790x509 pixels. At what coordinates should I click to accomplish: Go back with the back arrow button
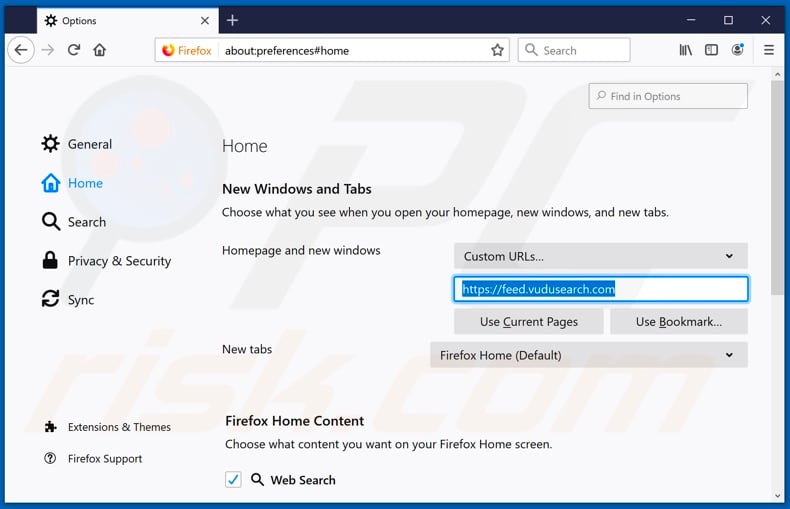[x=21, y=50]
